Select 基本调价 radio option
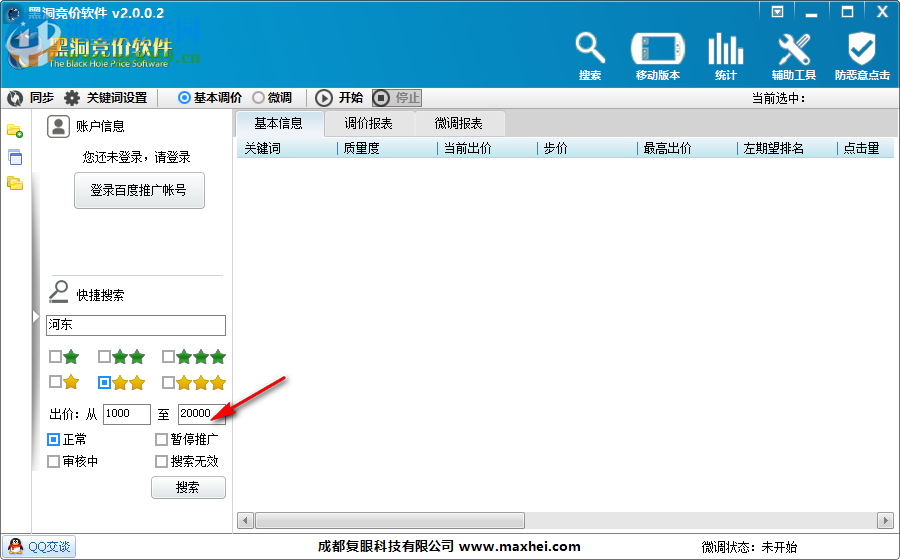 (x=184, y=98)
